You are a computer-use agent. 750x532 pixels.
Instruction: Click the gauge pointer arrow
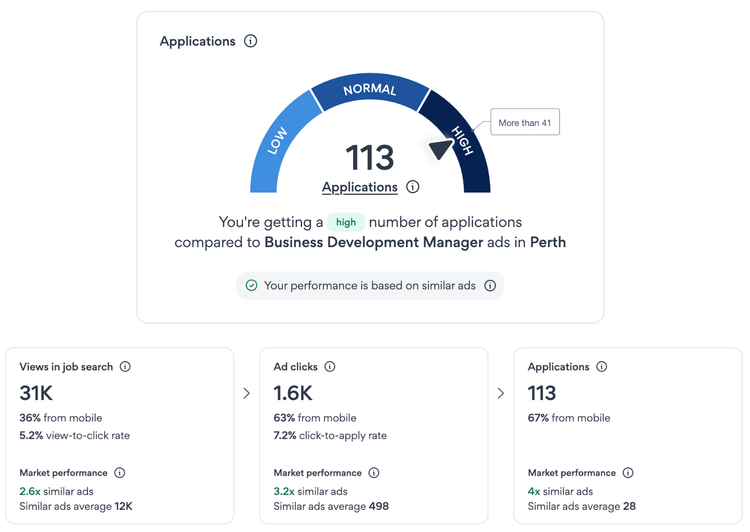coord(440,150)
